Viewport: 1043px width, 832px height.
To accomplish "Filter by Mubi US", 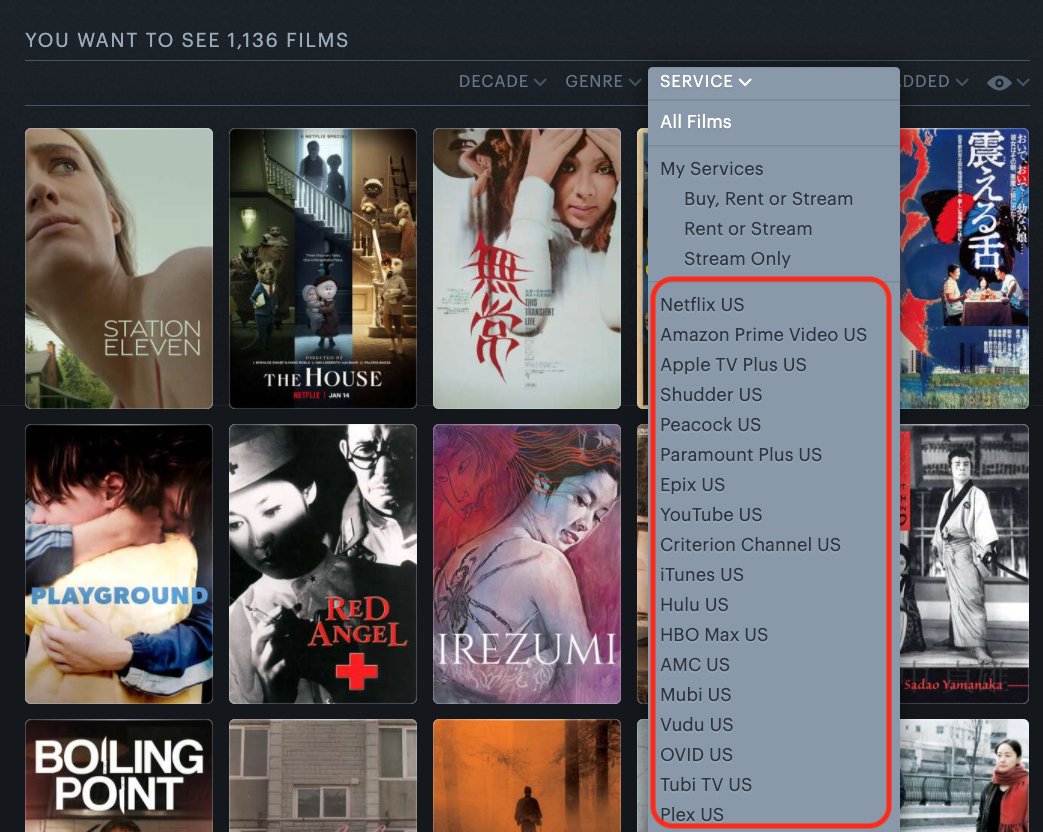I will [695, 694].
